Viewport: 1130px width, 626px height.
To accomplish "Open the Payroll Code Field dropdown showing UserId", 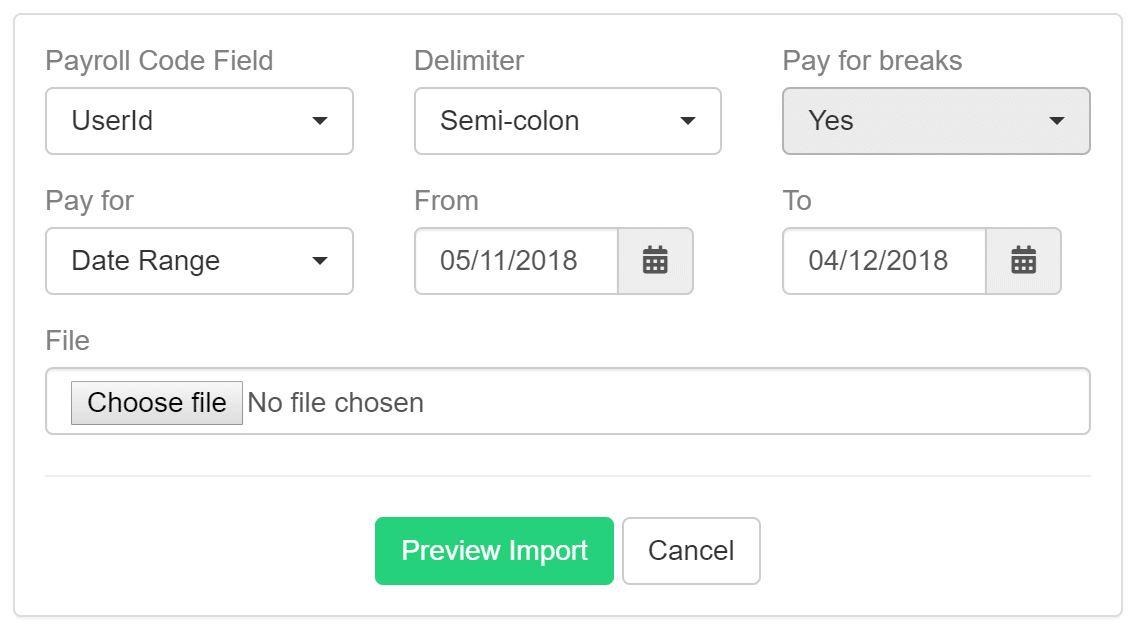I will (x=200, y=121).
